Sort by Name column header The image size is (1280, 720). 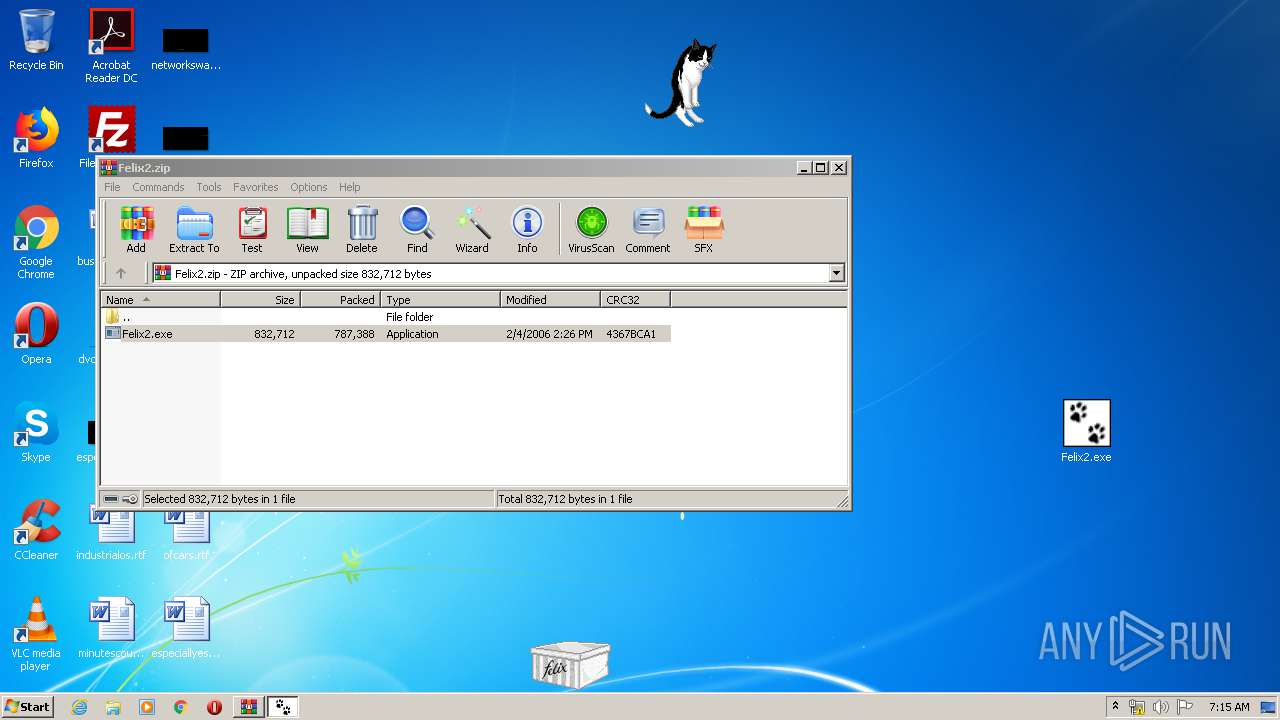click(161, 299)
